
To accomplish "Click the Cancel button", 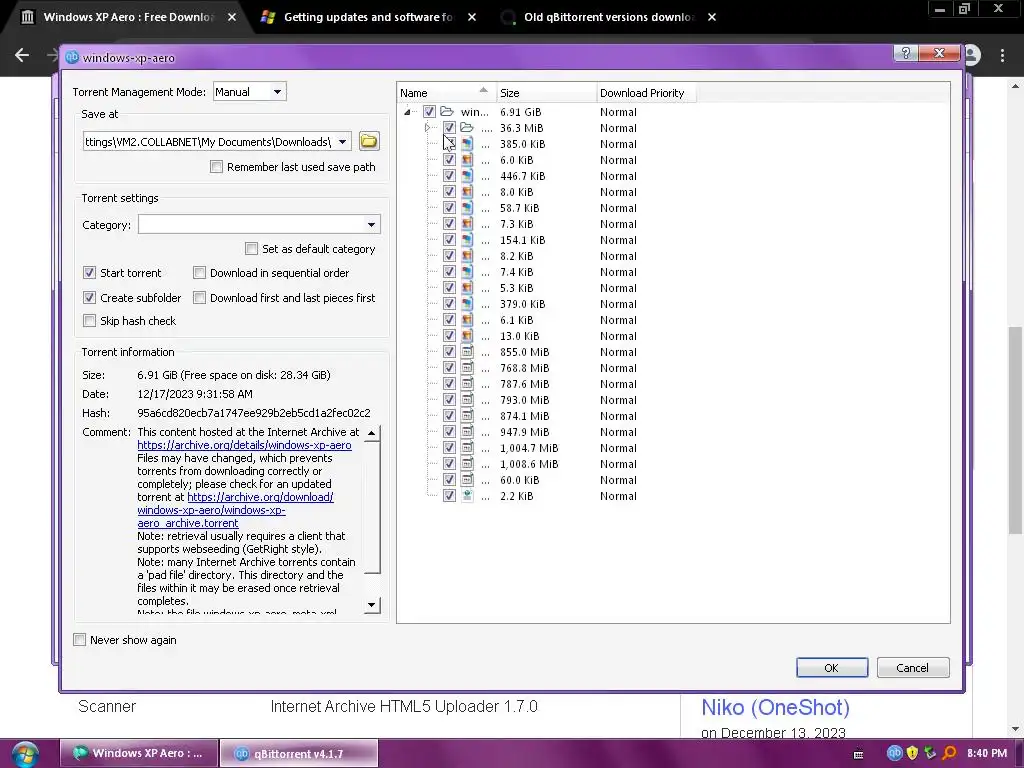I will (x=912, y=667).
